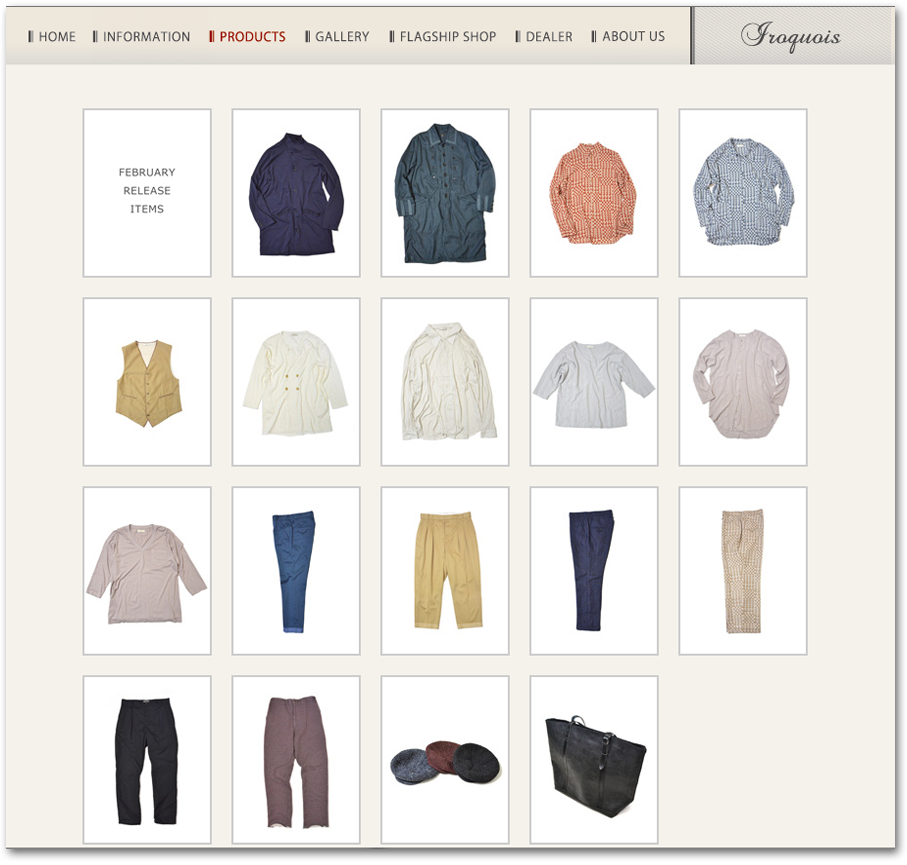View the wrinkled cream collared shirt
Screen dimensions: 907x865
tap(445, 382)
